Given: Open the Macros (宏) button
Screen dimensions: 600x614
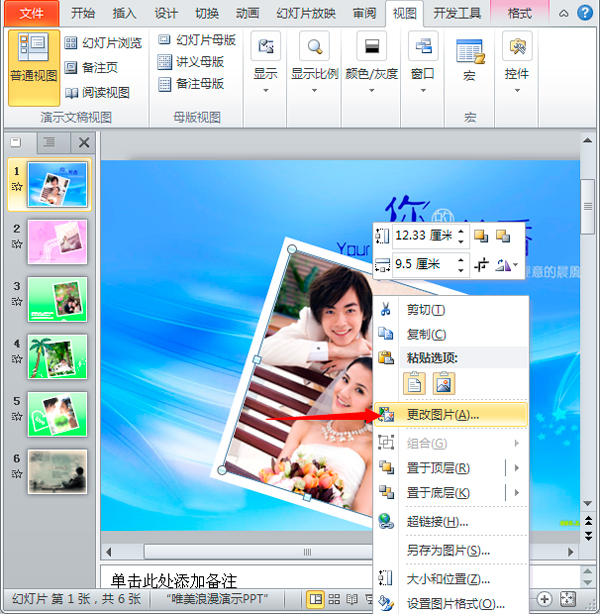Looking at the screenshot, I should tap(470, 60).
